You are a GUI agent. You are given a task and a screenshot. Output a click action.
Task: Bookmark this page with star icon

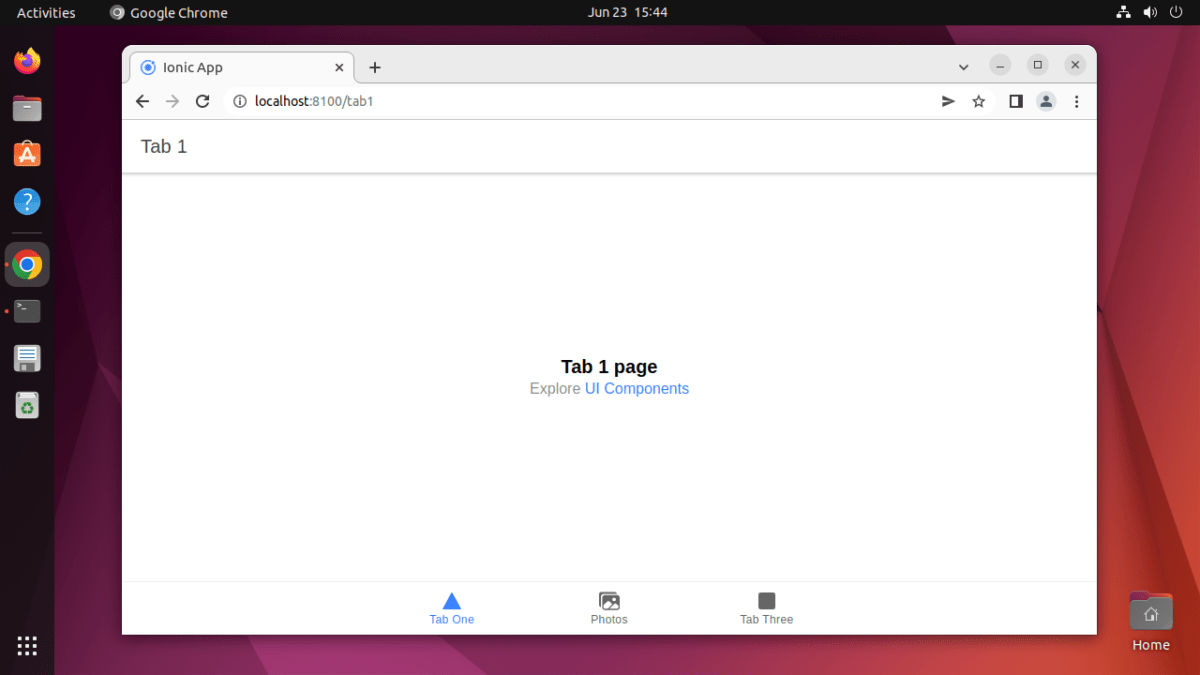click(x=979, y=101)
